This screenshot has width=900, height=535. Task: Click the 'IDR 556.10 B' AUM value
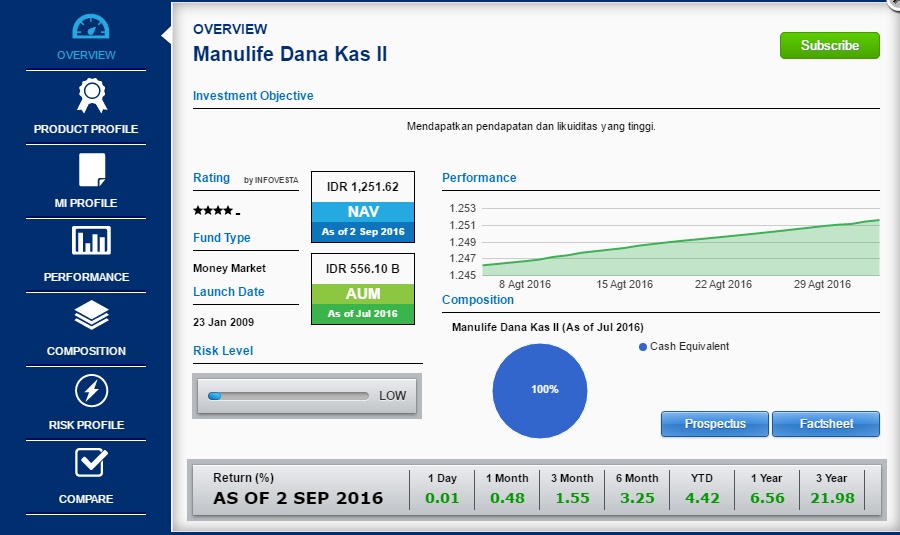click(363, 269)
